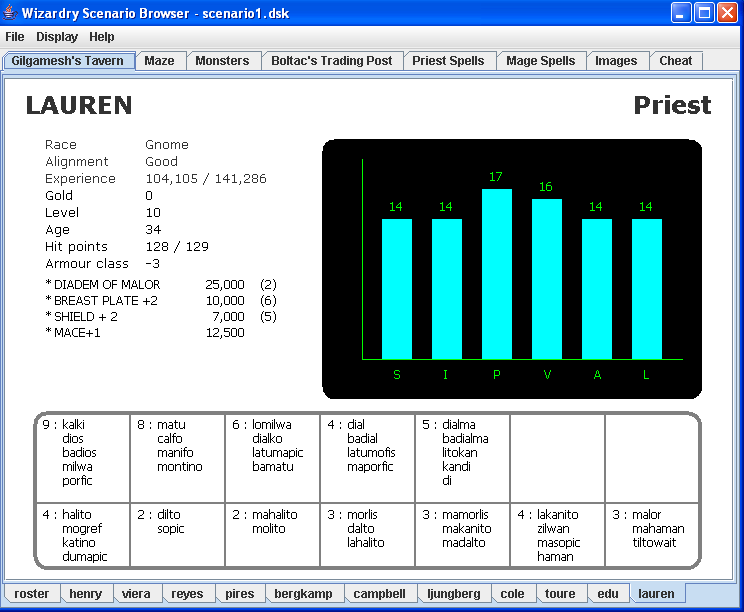Screen dimensions: 744x612
Task: Show the roster tab at bottom
Action: pos(32,594)
